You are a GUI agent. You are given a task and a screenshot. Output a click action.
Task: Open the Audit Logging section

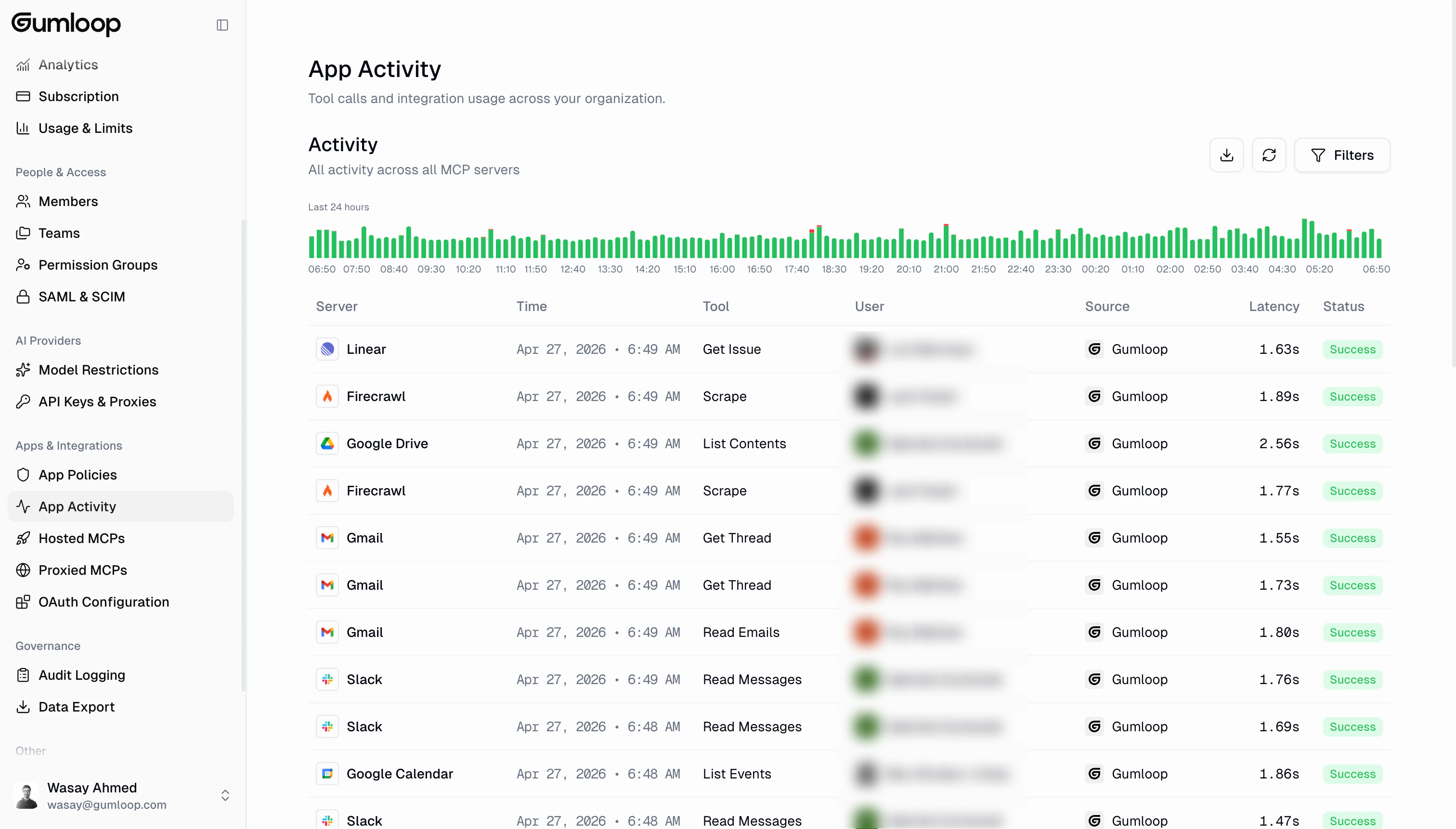[81, 674]
